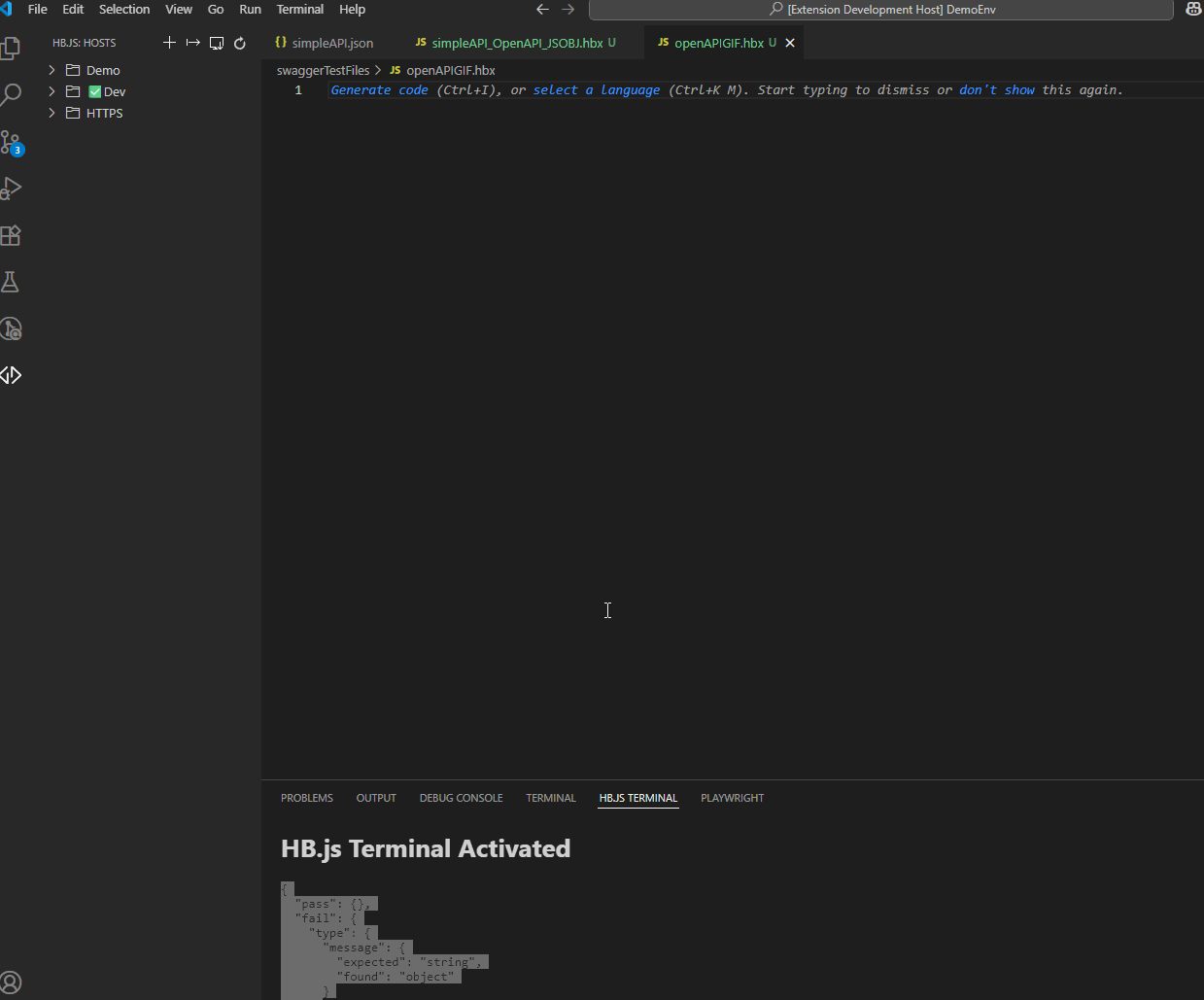
Task: Open the Terminal menu
Action: tap(299, 9)
